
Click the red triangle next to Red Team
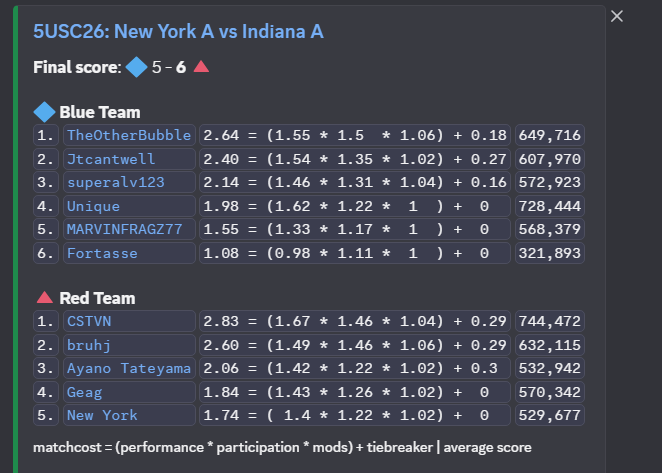pos(45,298)
